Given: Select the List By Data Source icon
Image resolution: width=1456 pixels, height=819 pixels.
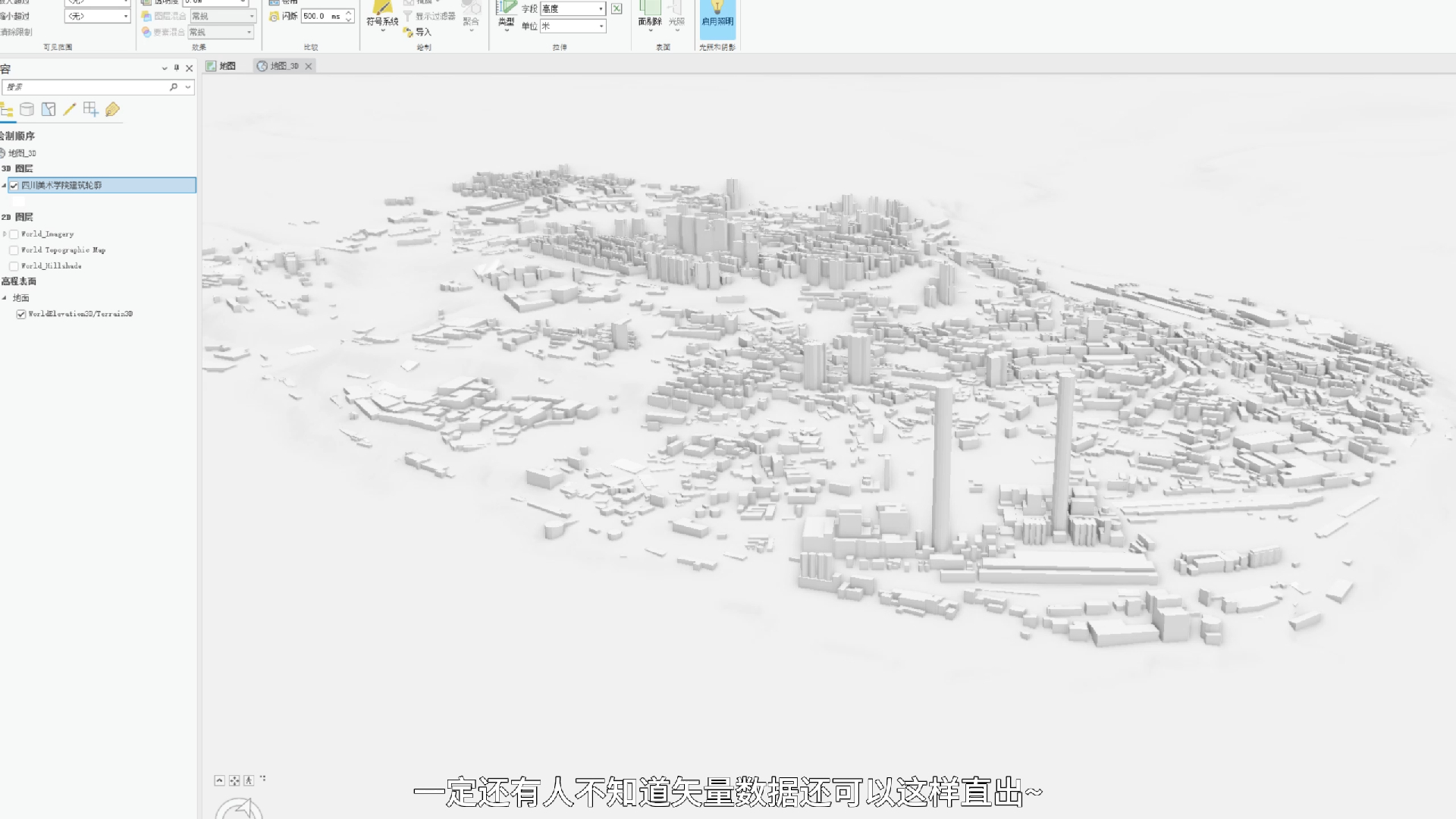Looking at the screenshot, I should 27,111.
